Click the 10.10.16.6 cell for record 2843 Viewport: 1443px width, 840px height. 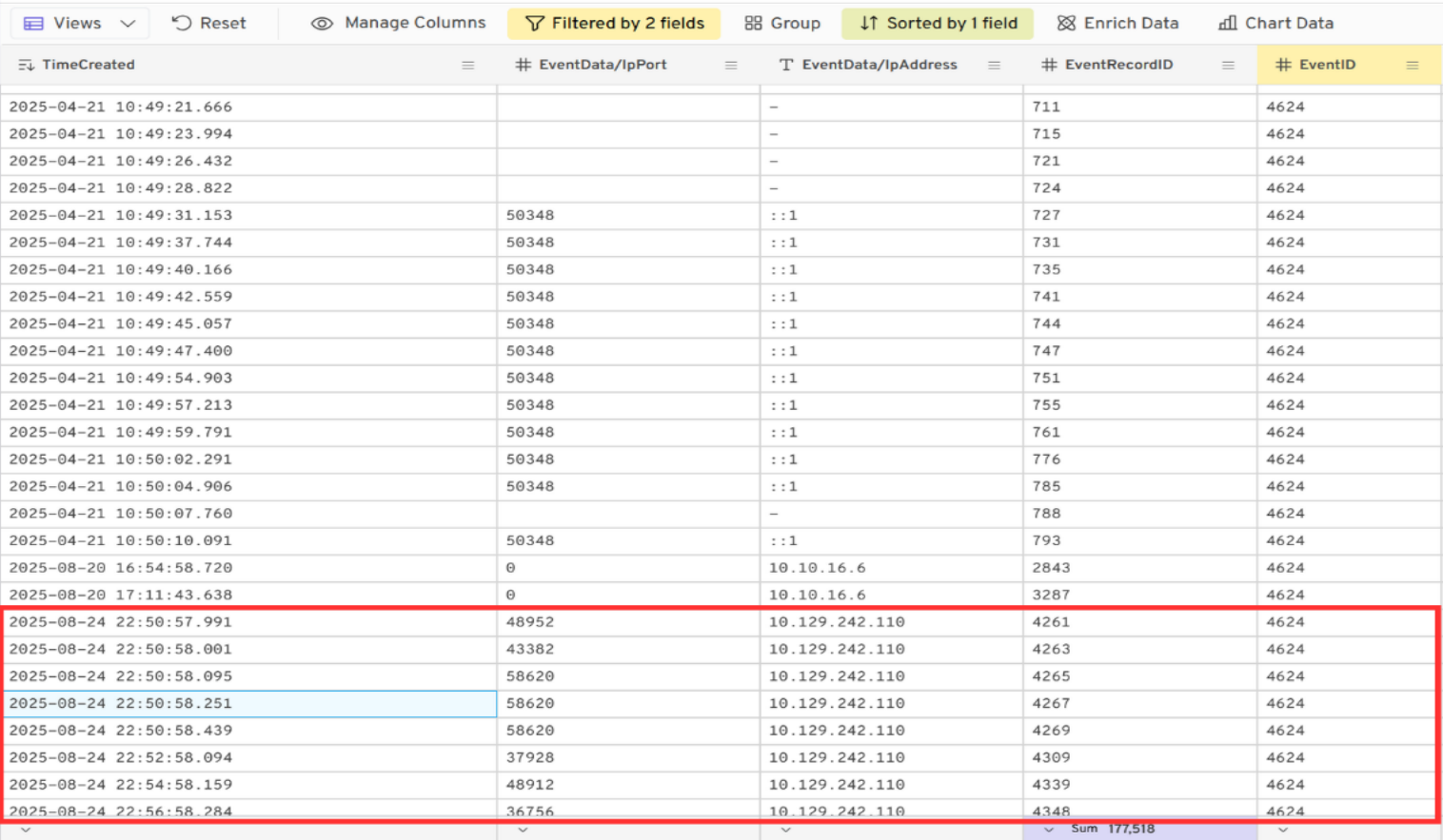coord(817,568)
